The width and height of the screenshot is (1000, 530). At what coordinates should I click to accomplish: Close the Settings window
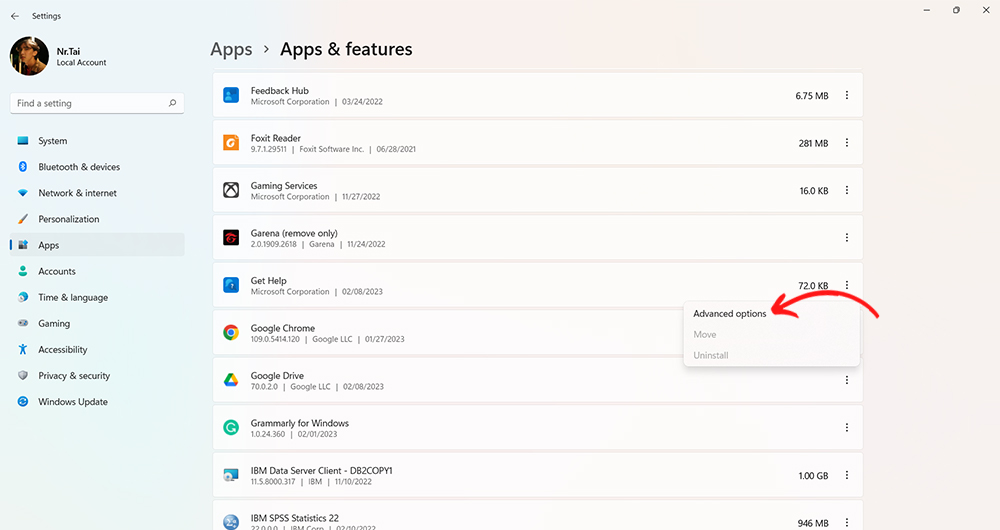click(985, 10)
